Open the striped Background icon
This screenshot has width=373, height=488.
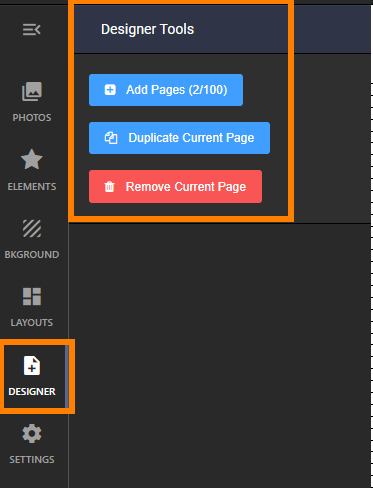tap(32, 228)
